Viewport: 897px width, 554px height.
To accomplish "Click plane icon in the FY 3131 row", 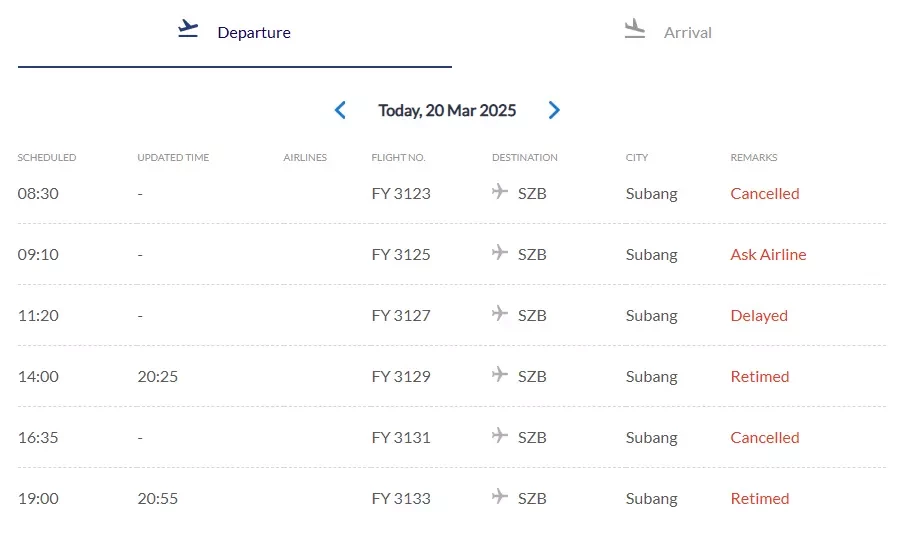I will [499, 435].
